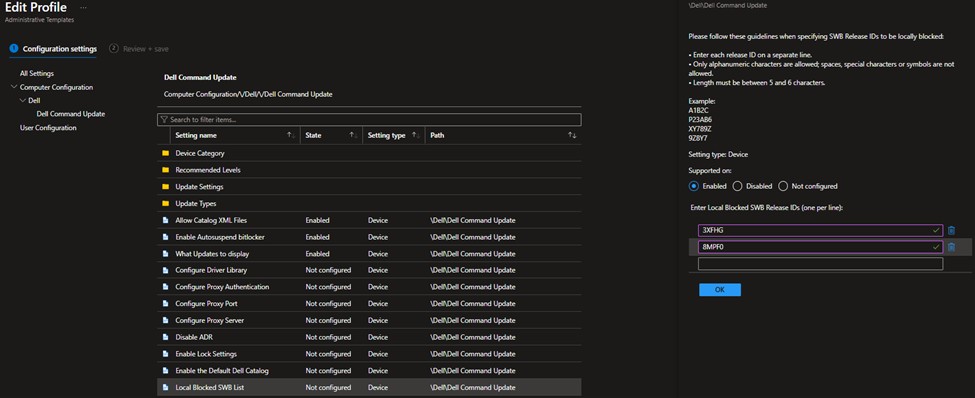975x398 pixels.
Task: Collapse the Dell tree node
Action: (x=23, y=100)
